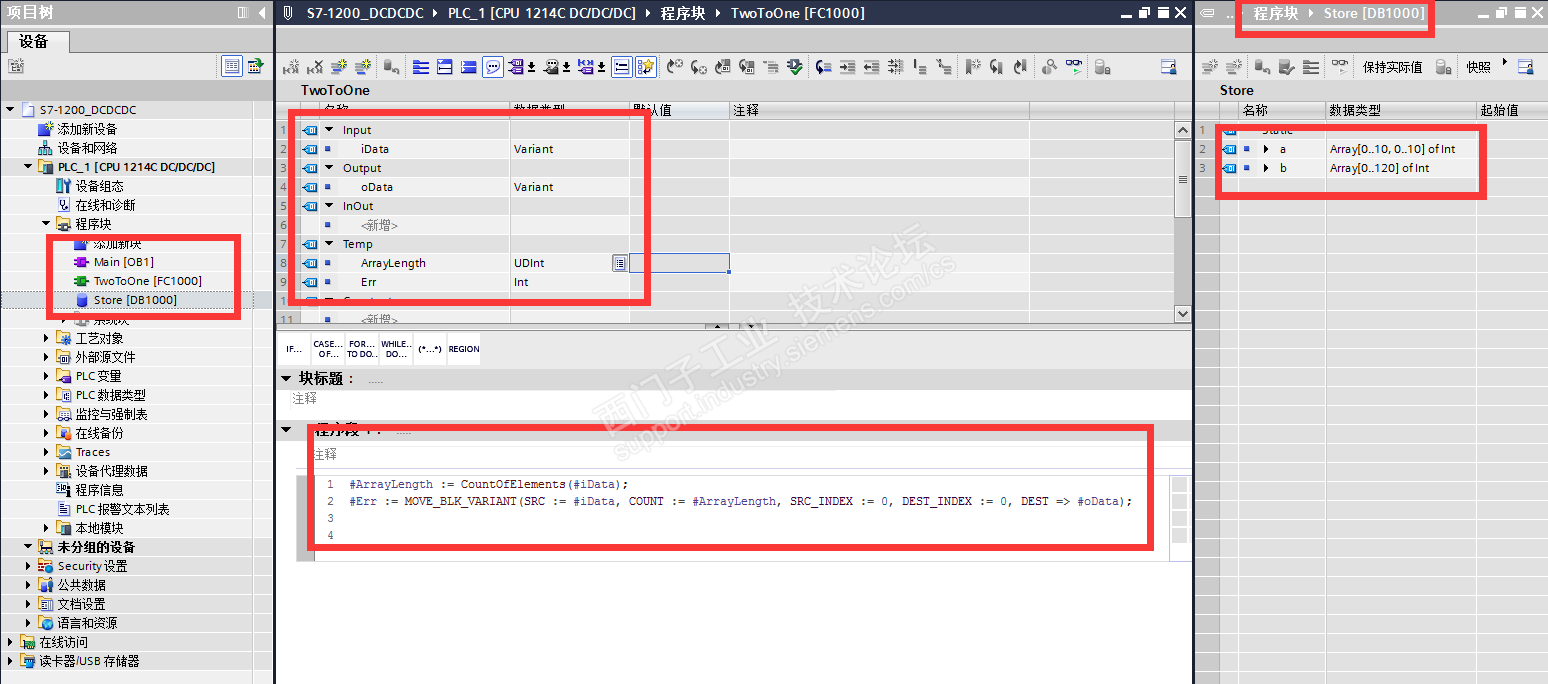The image size is (1548, 684).
Task: Expand the 监控与强制表 folder
Action: [47, 414]
